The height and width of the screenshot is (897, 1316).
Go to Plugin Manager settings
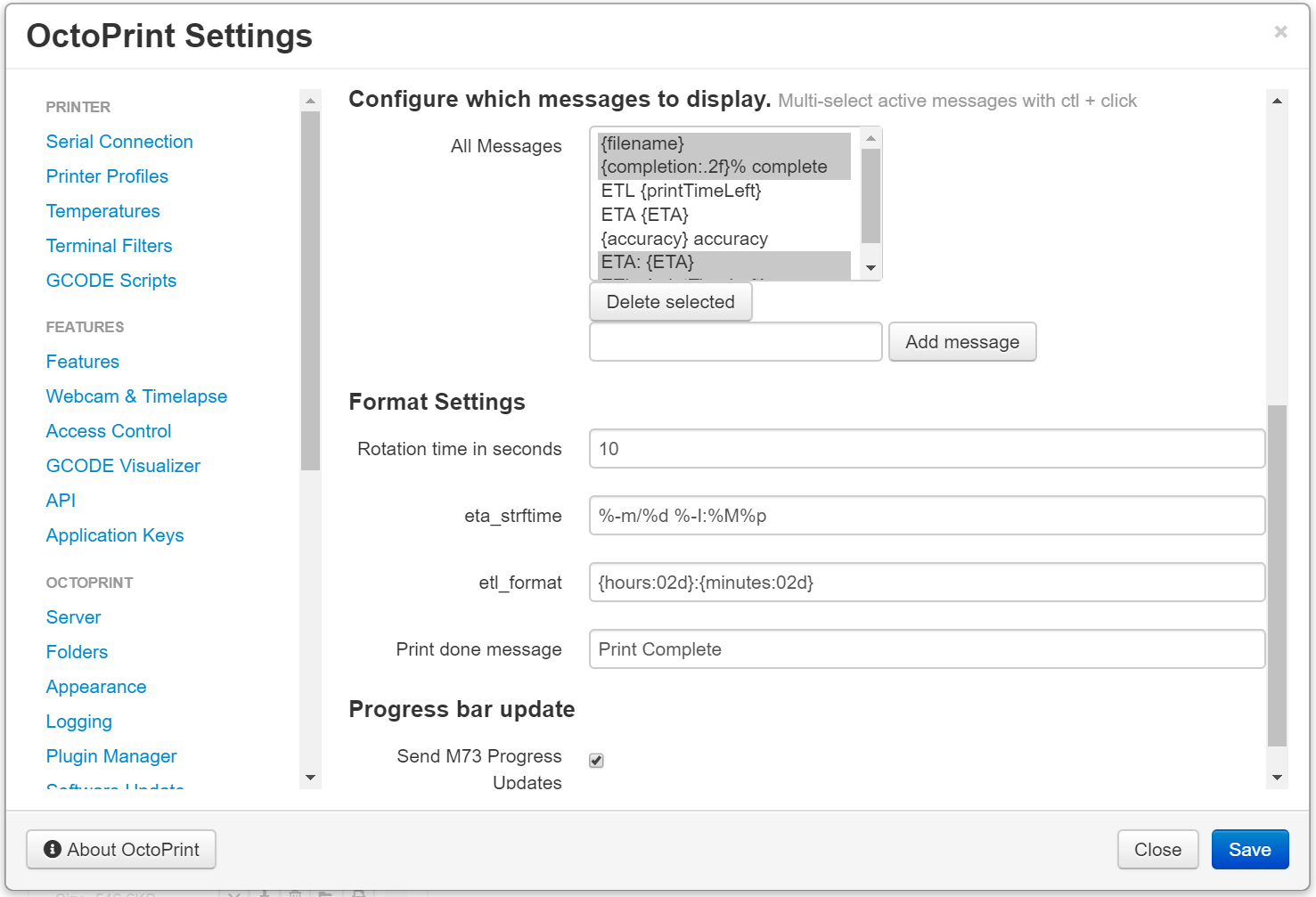pyautogui.click(x=111, y=756)
